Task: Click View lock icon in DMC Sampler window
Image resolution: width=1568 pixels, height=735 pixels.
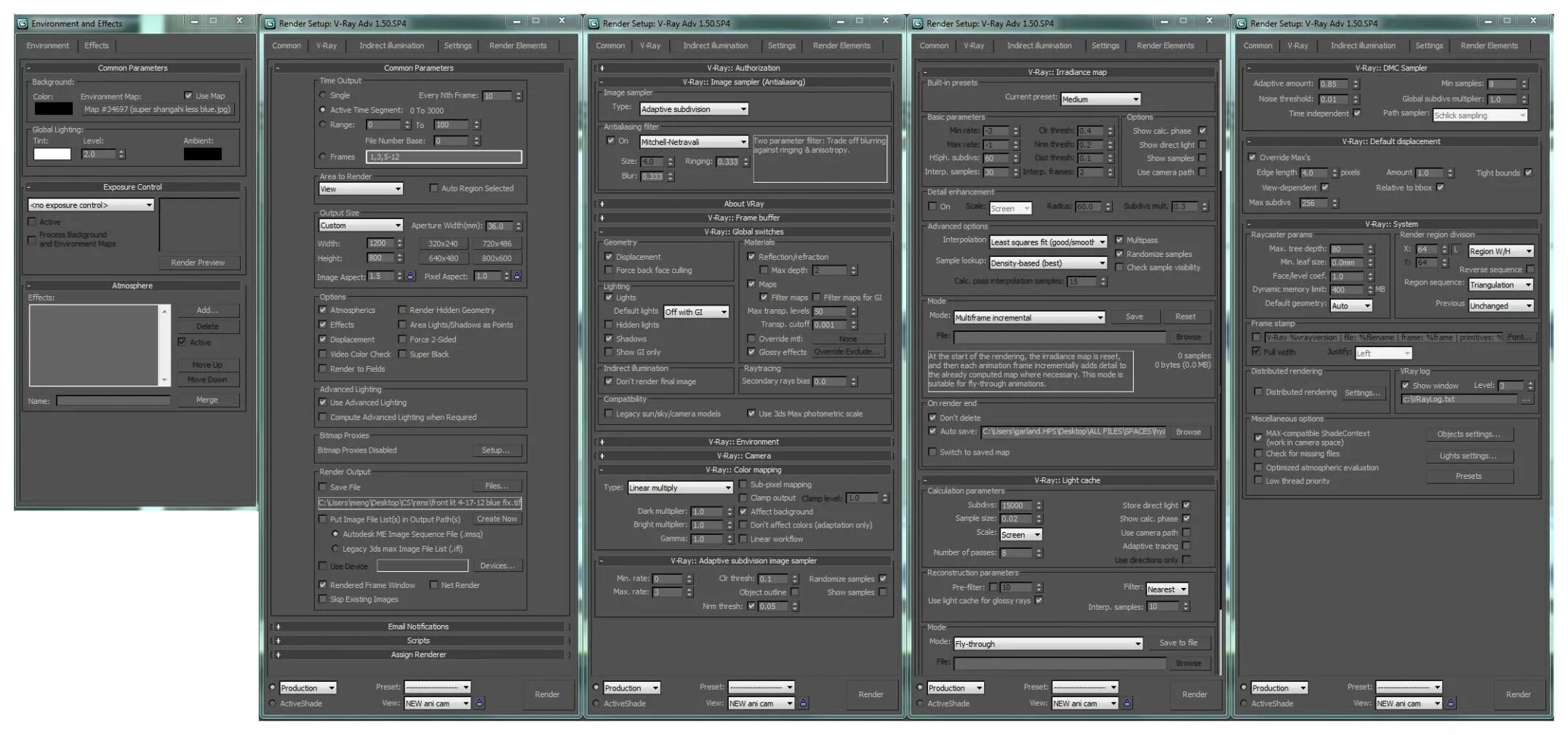Action: 1451,703
